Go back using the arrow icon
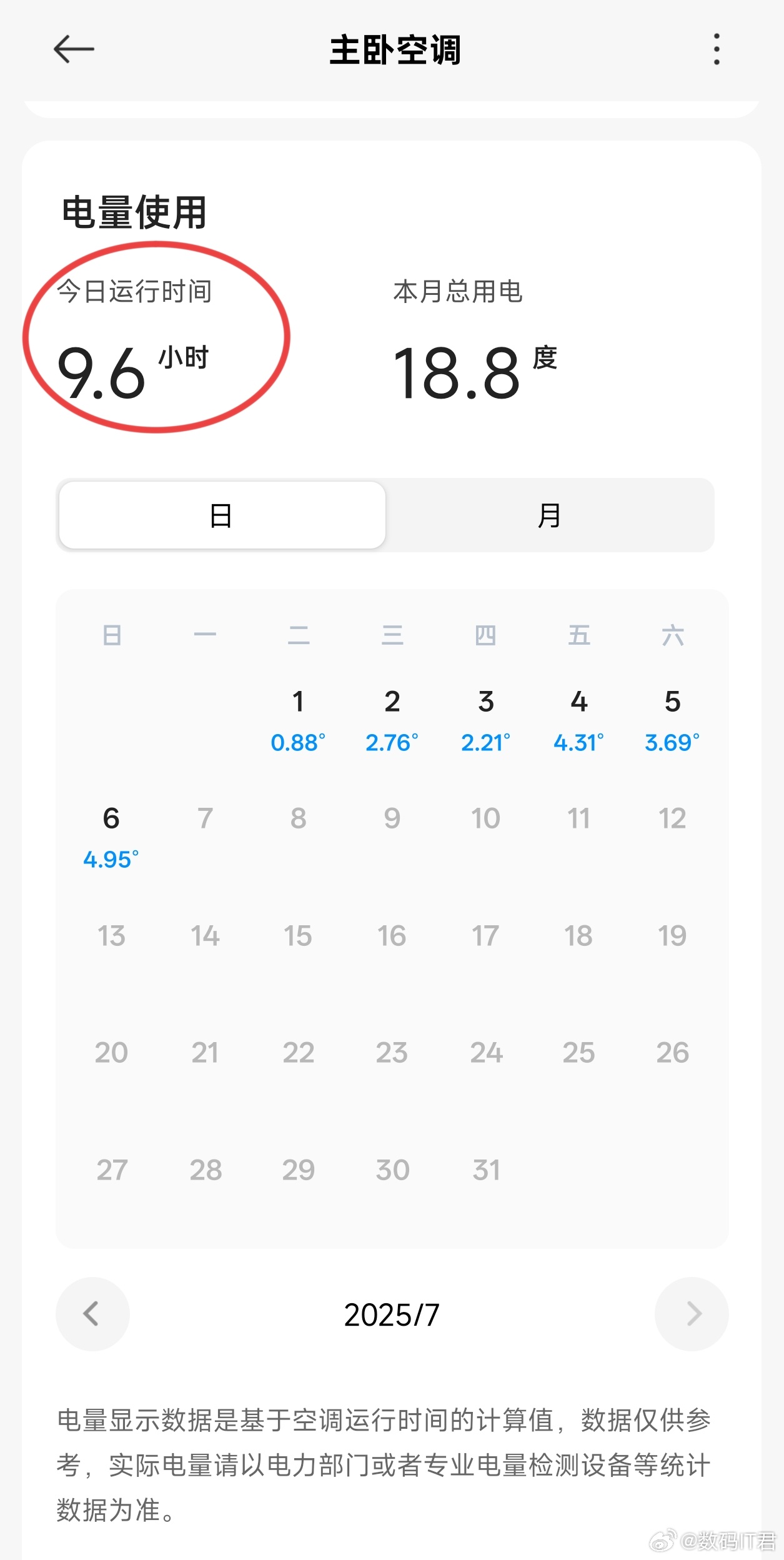784x1560 pixels. [x=74, y=49]
